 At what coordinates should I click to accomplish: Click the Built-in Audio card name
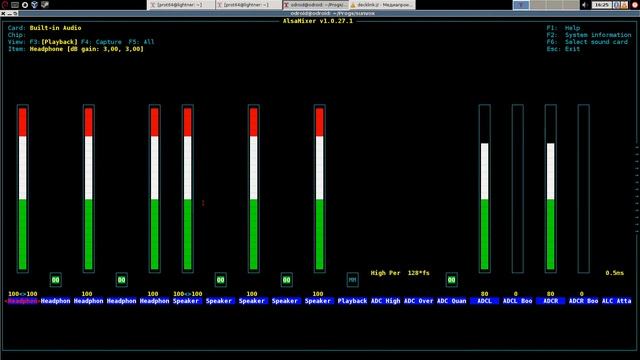[56, 28]
